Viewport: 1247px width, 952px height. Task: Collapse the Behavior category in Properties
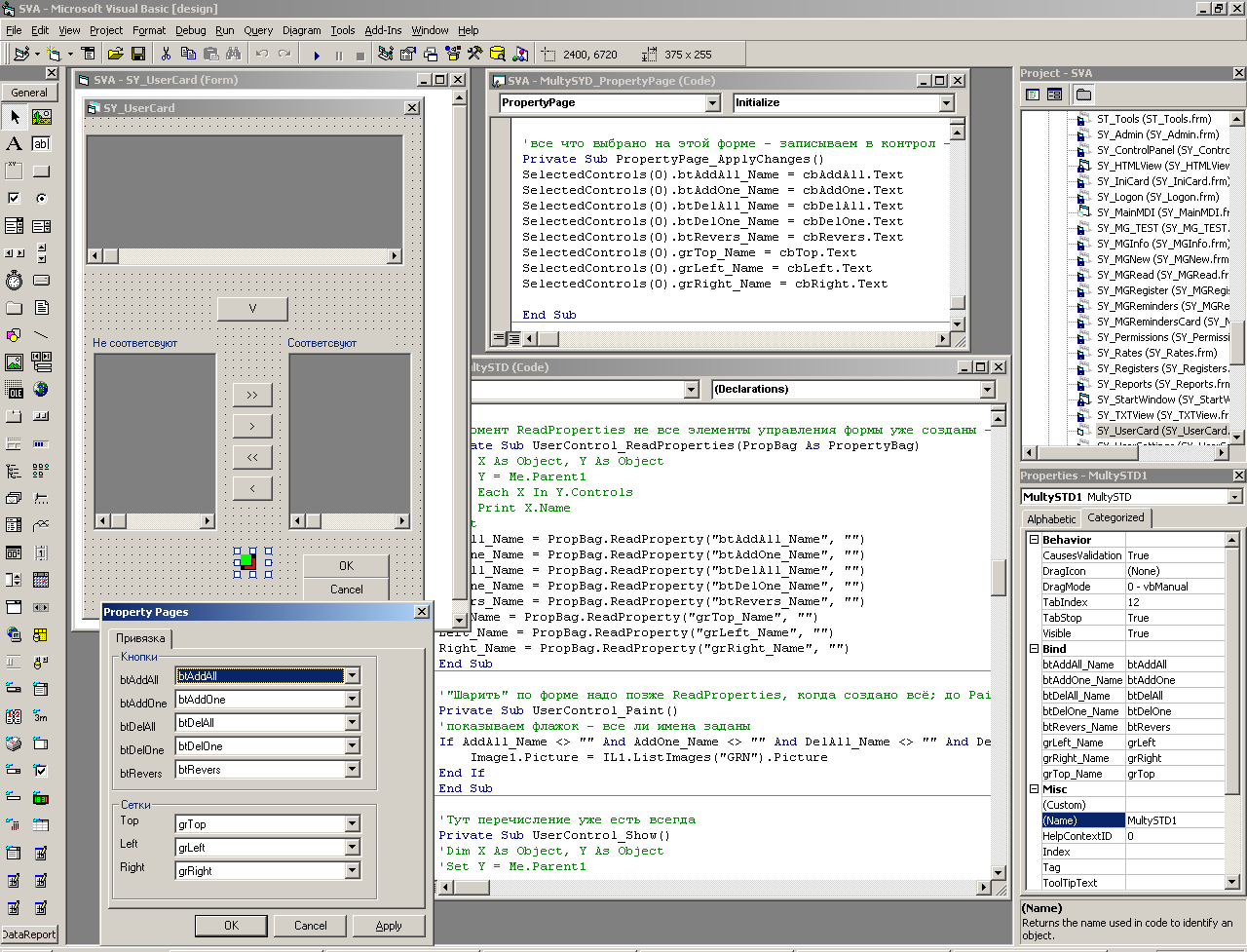tap(1034, 540)
